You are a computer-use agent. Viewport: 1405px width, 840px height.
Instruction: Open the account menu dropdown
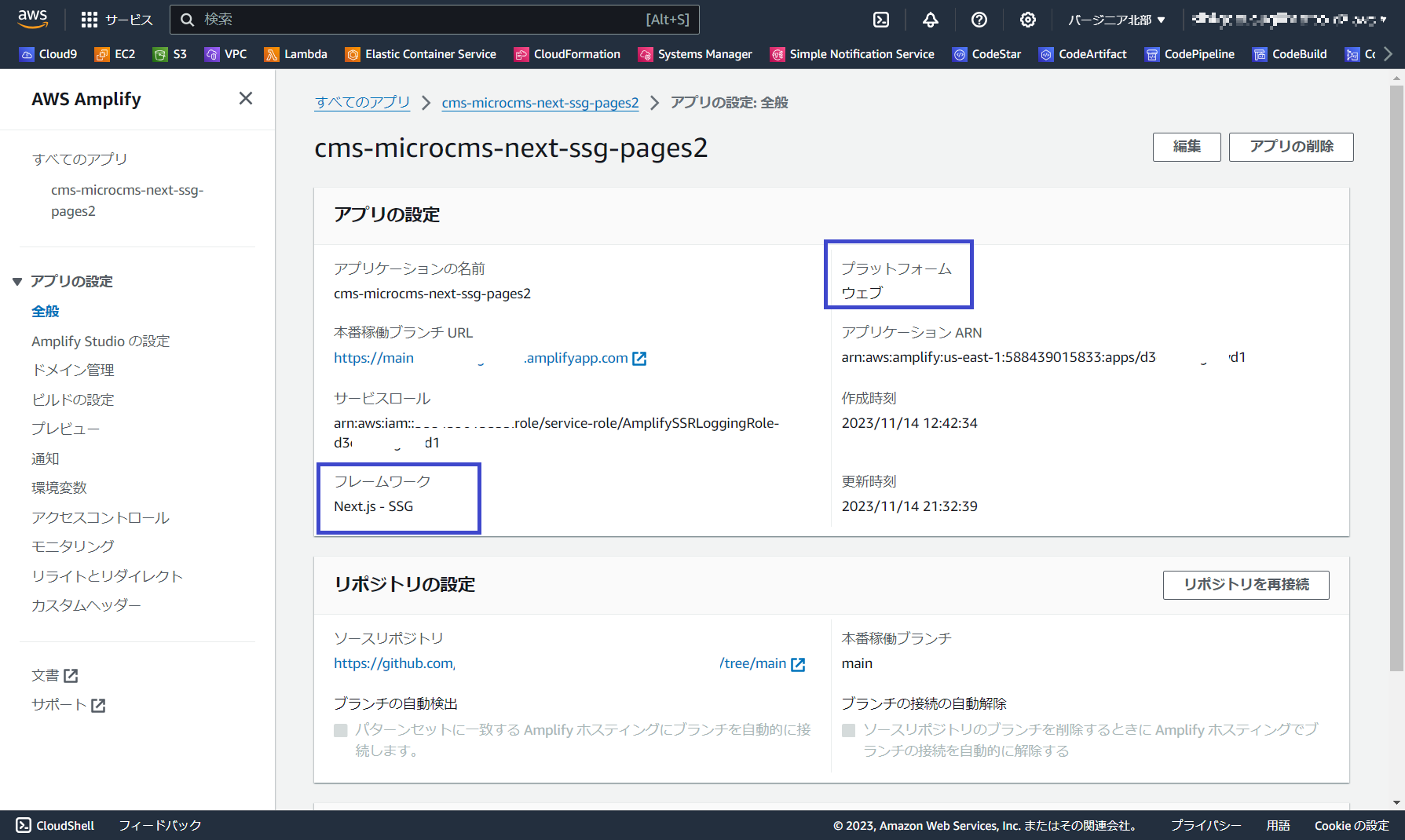(x=1288, y=20)
